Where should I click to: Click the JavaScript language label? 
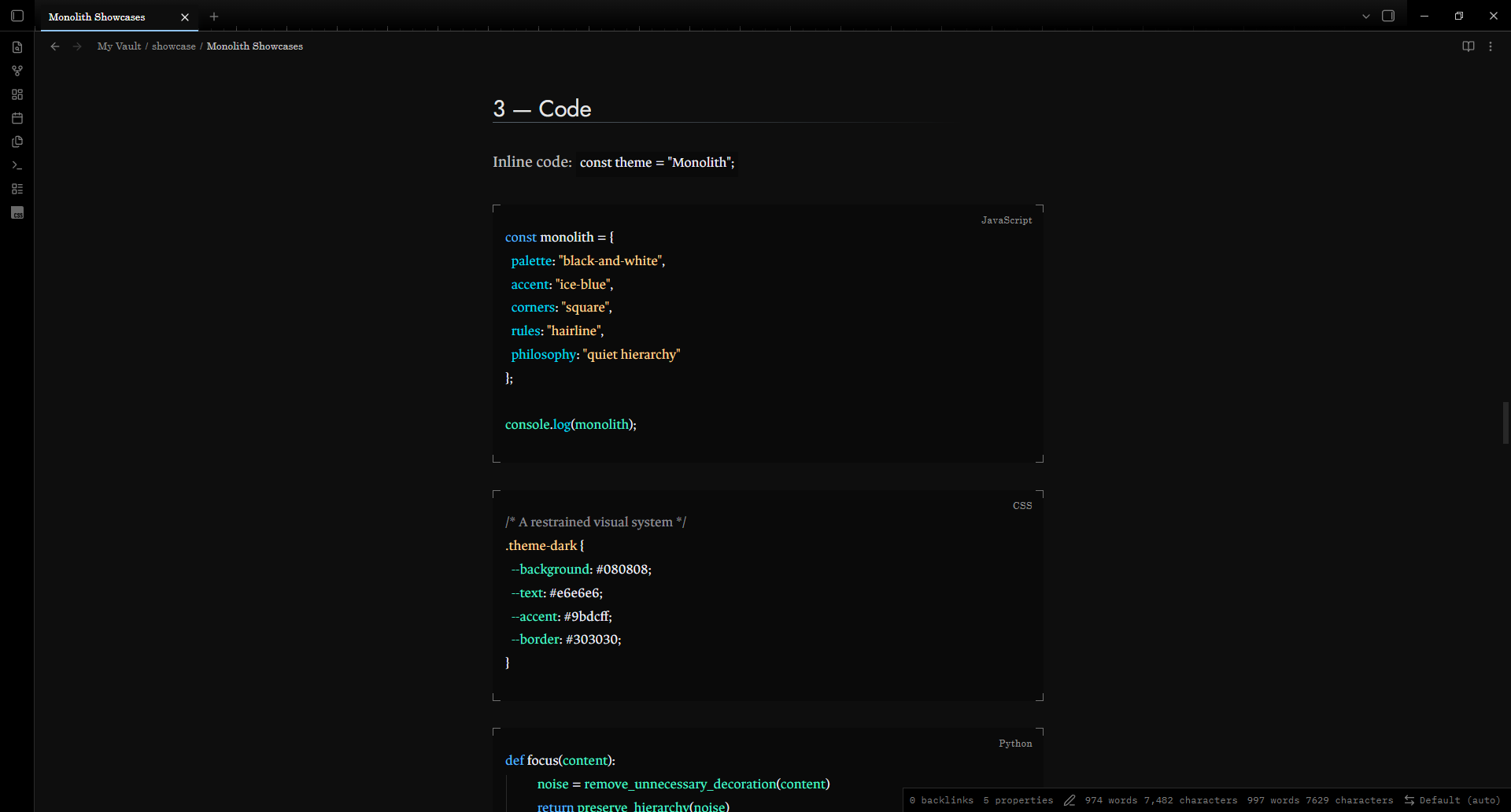pyautogui.click(x=1007, y=220)
